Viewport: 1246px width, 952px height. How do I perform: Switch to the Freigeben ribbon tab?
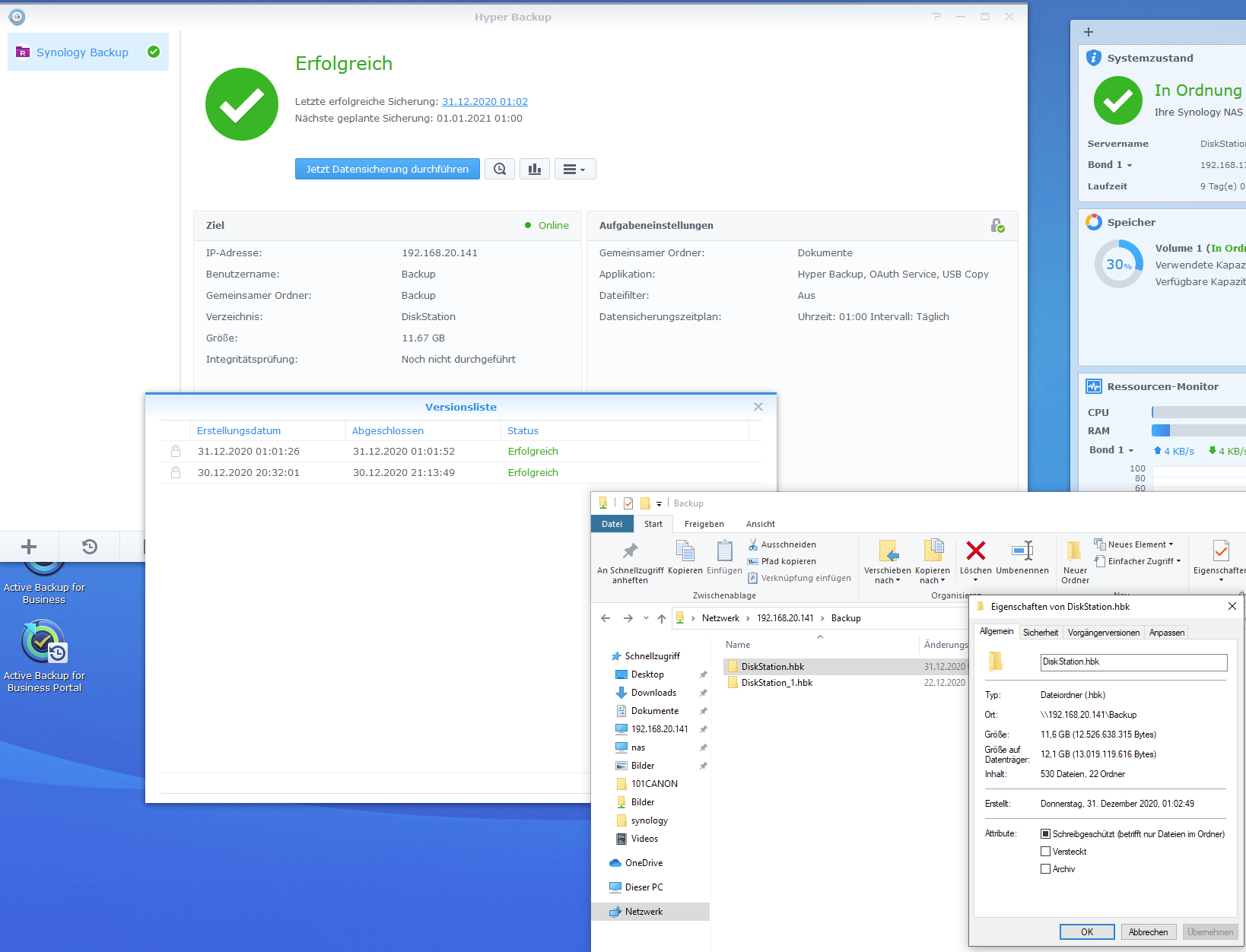704,524
